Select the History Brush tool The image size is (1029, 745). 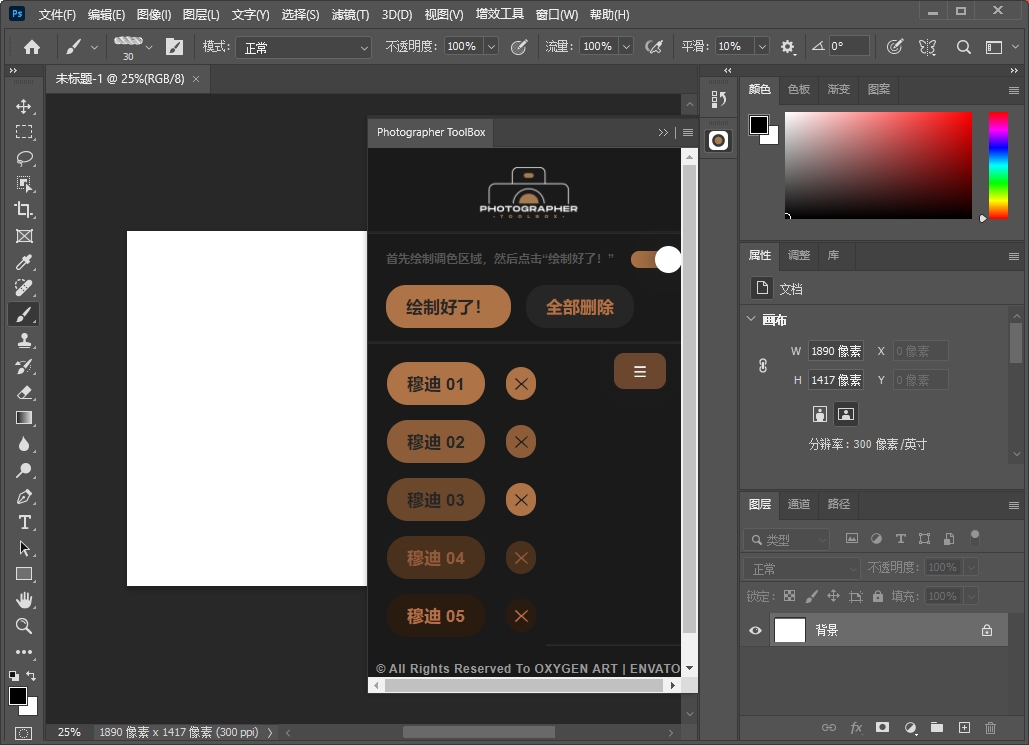(24, 366)
